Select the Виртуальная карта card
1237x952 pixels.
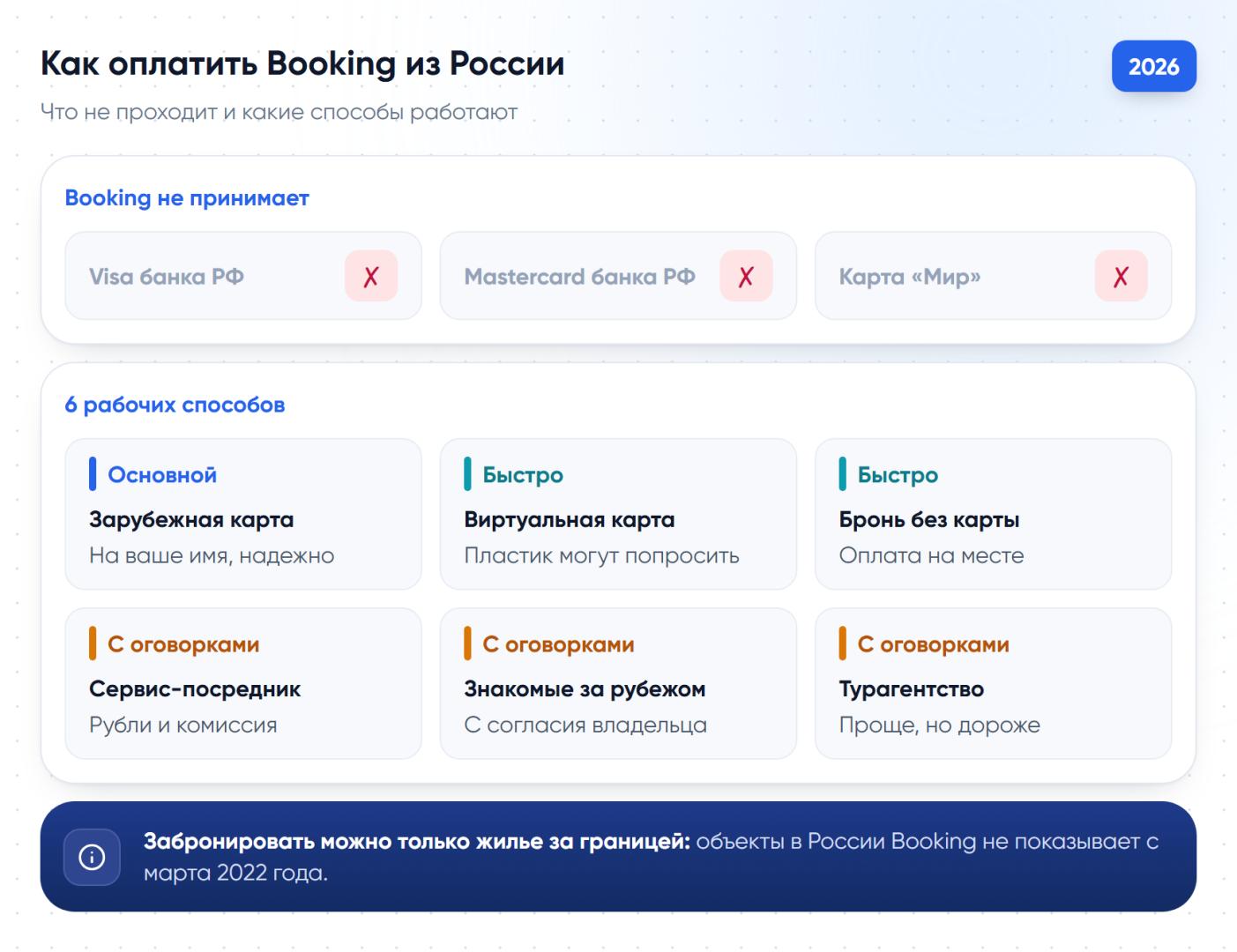(x=618, y=514)
